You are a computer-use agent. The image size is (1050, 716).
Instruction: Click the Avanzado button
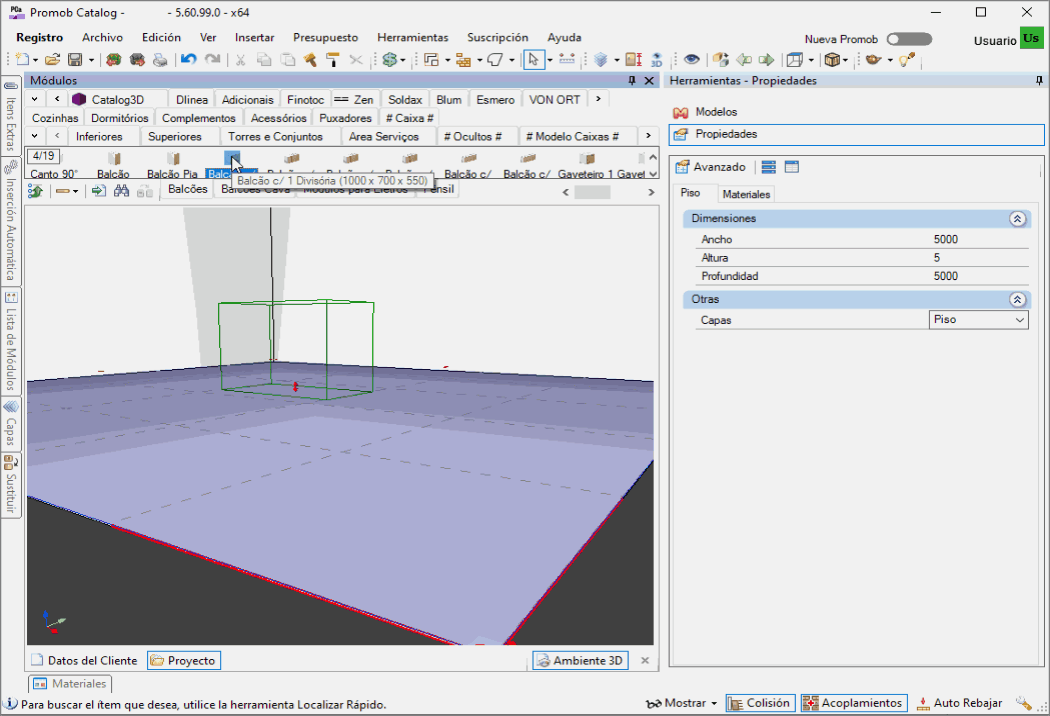click(710, 167)
